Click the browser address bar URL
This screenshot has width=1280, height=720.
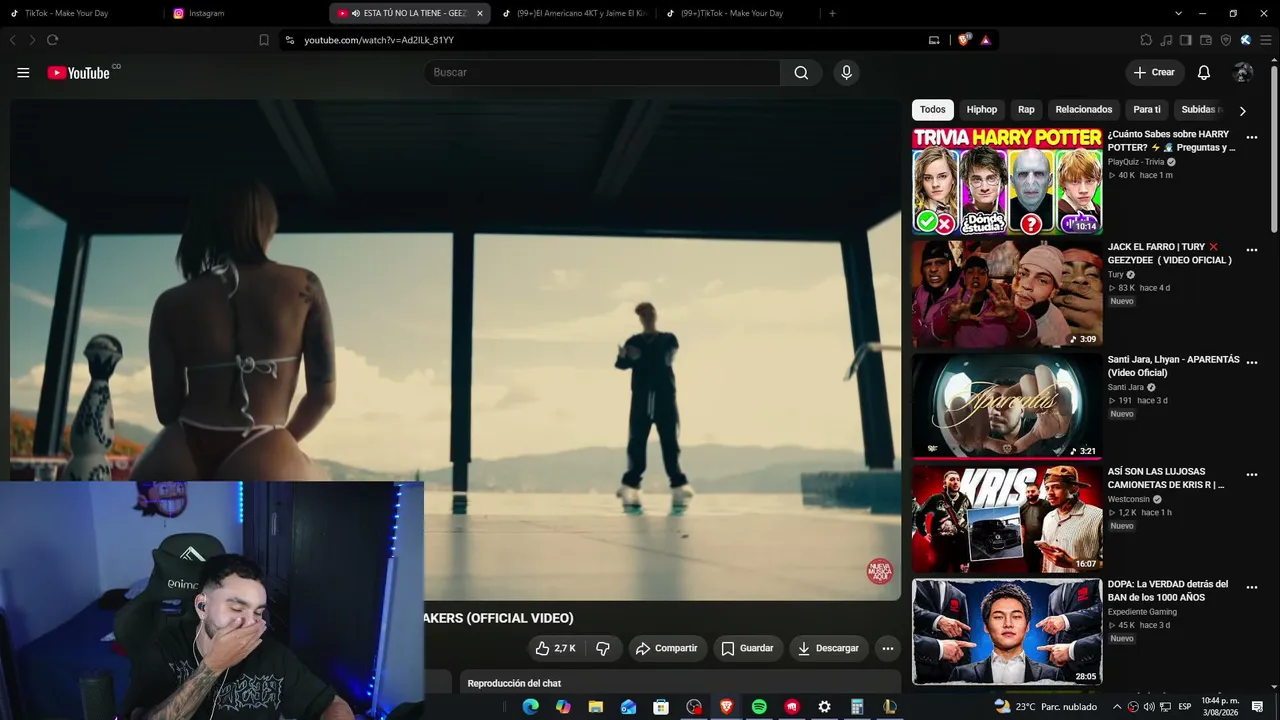tap(379, 40)
